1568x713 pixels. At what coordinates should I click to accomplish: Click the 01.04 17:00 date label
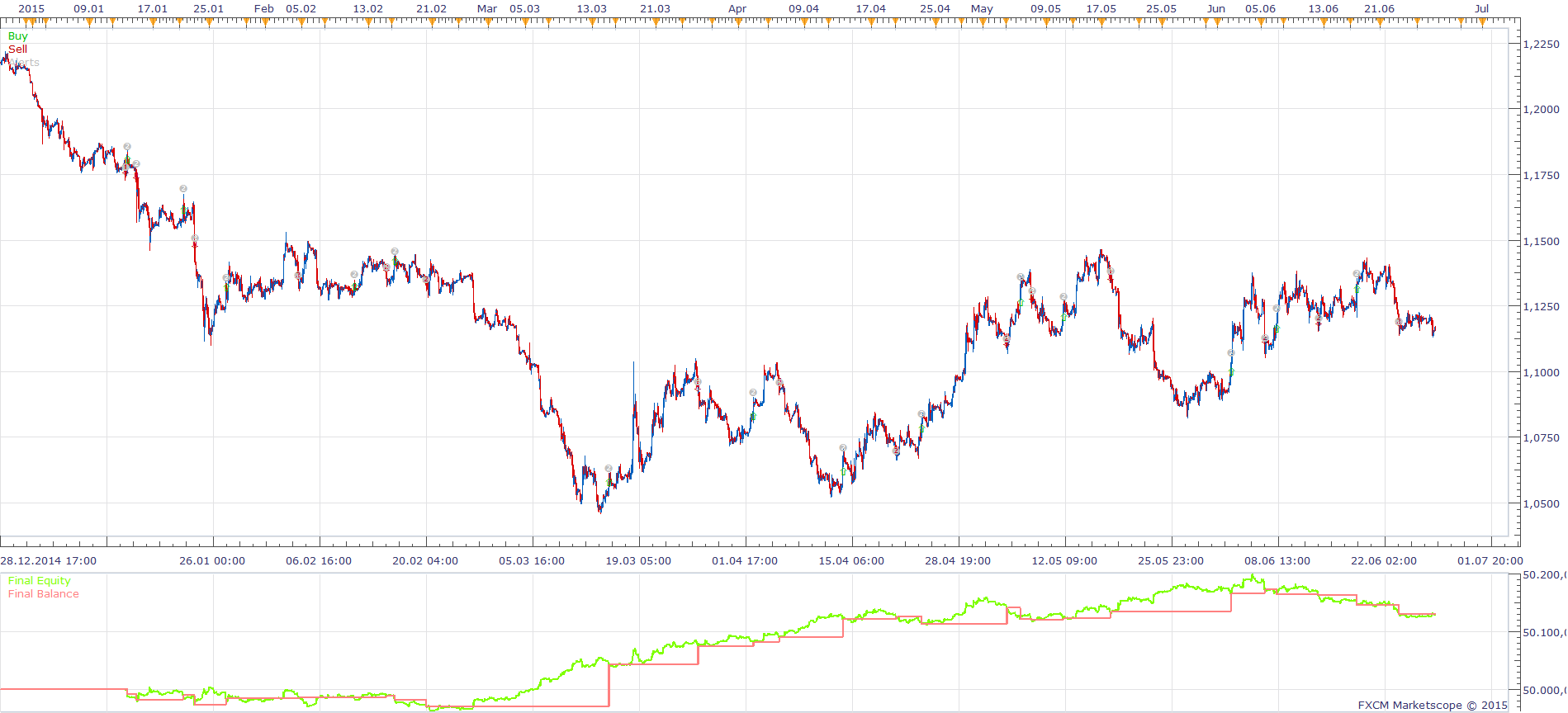pyautogui.click(x=745, y=561)
